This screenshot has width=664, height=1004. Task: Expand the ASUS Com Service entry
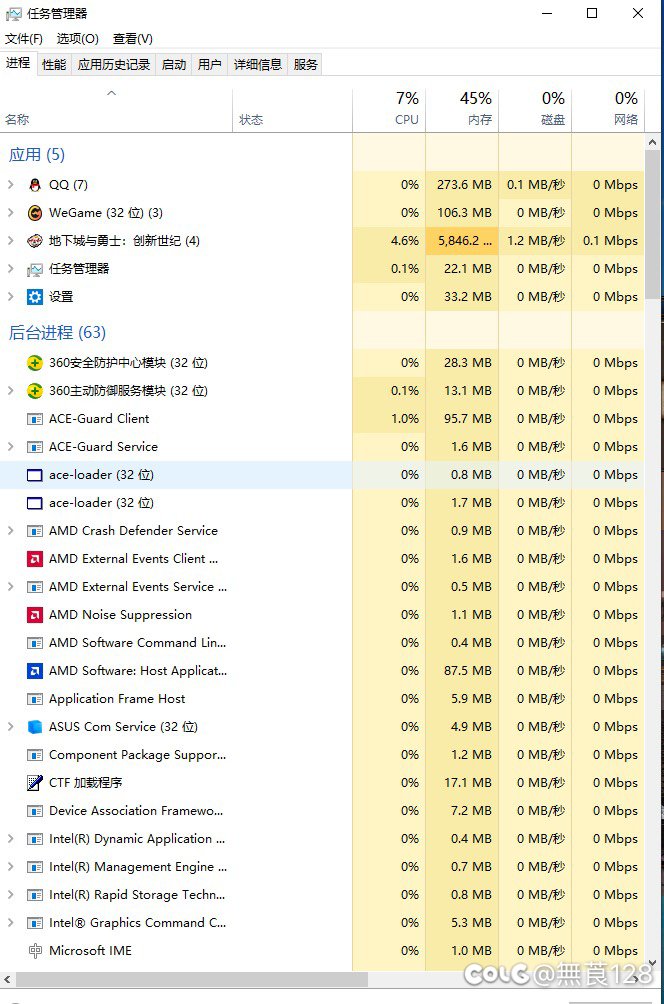[x=10, y=727]
